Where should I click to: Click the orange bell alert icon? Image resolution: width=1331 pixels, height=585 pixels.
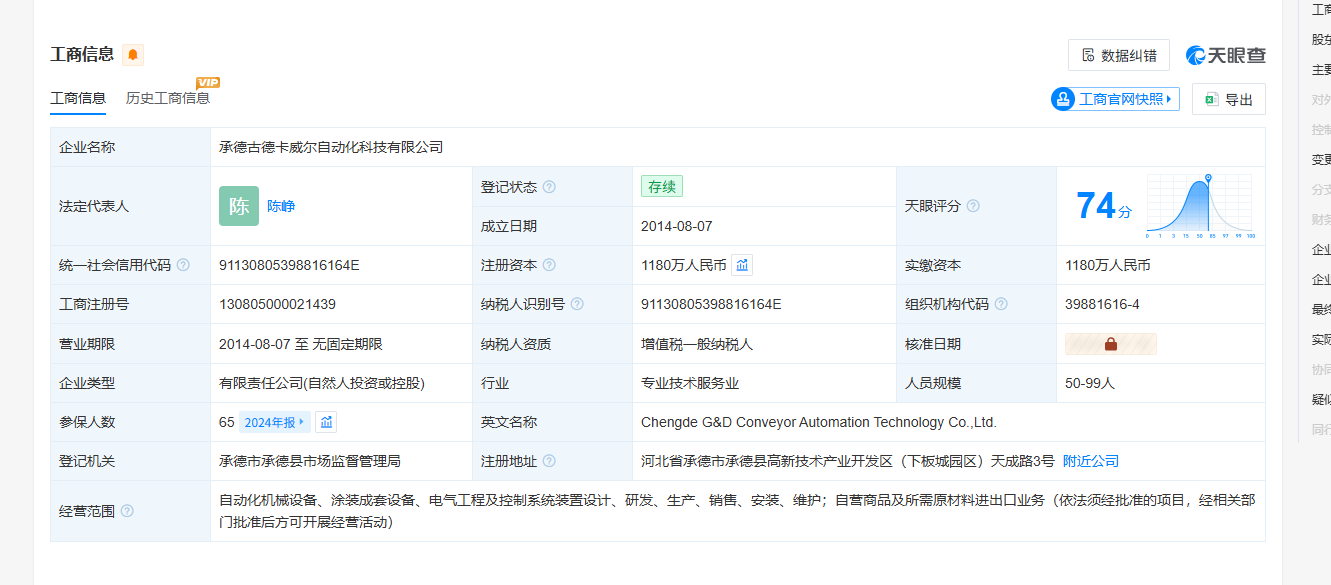click(133, 55)
